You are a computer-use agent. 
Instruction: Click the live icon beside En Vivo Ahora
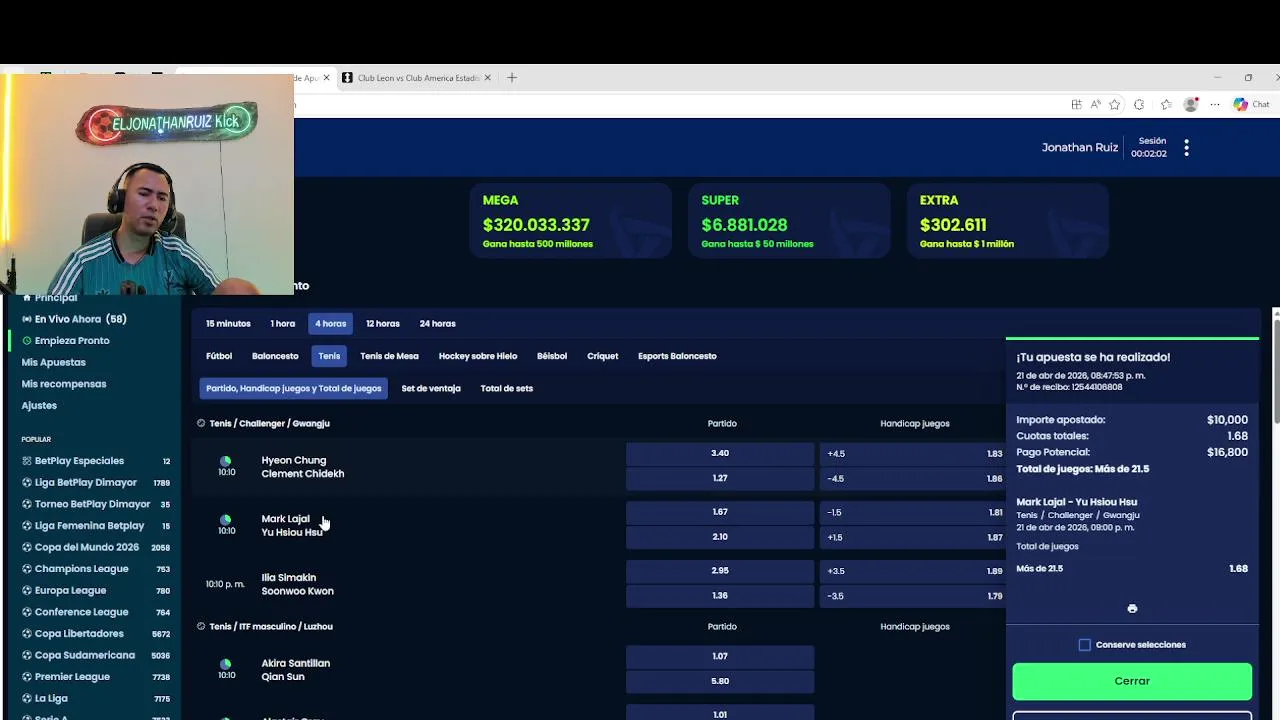[x=27, y=319]
